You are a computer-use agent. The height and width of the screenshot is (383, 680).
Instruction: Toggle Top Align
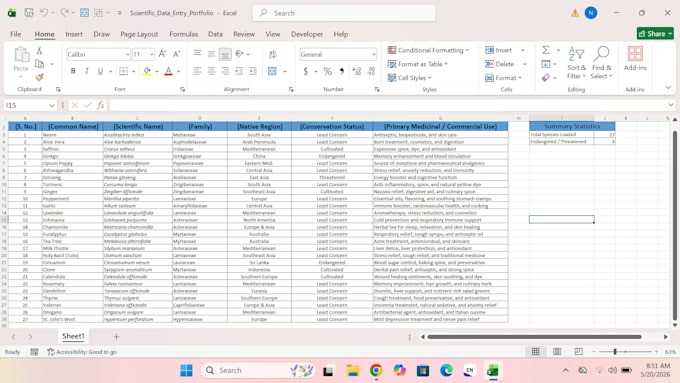pyautogui.click(x=197, y=54)
